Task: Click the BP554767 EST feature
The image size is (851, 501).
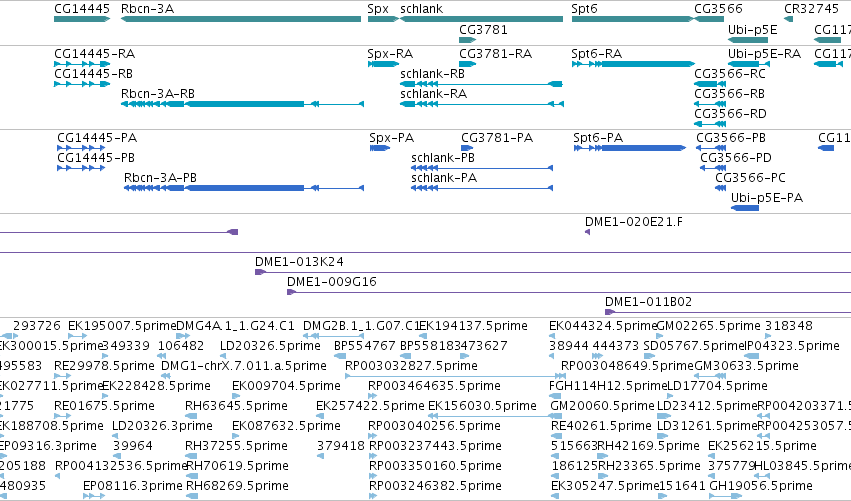Action: (x=340, y=356)
